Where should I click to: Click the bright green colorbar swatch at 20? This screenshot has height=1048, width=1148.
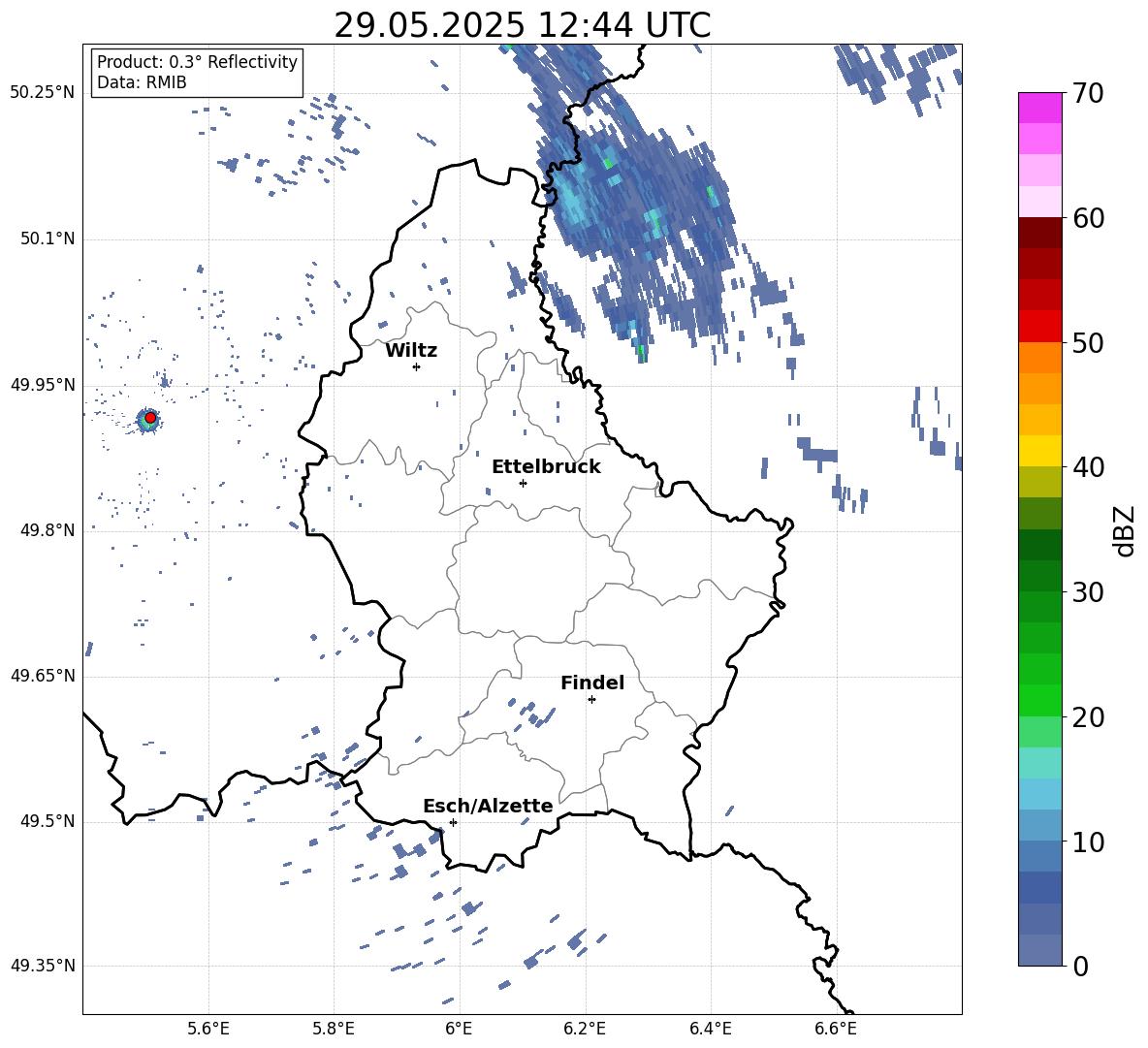tap(1039, 700)
